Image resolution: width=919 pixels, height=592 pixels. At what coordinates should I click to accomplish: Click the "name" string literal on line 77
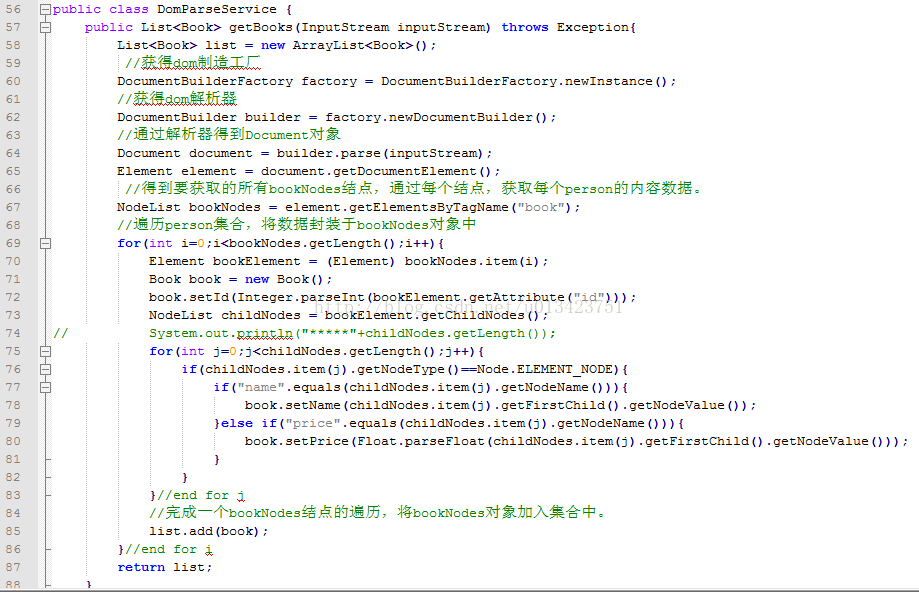pos(261,387)
